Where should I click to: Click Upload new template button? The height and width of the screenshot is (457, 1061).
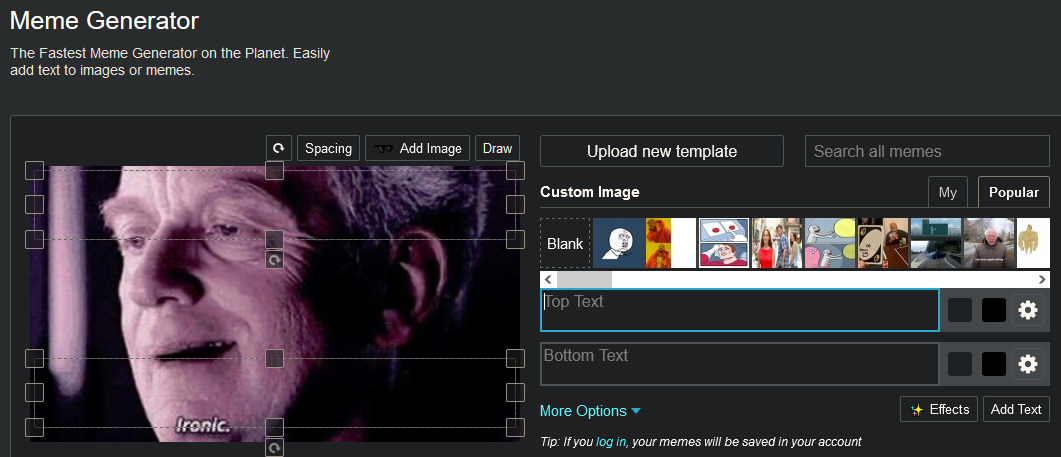coord(661,151)
